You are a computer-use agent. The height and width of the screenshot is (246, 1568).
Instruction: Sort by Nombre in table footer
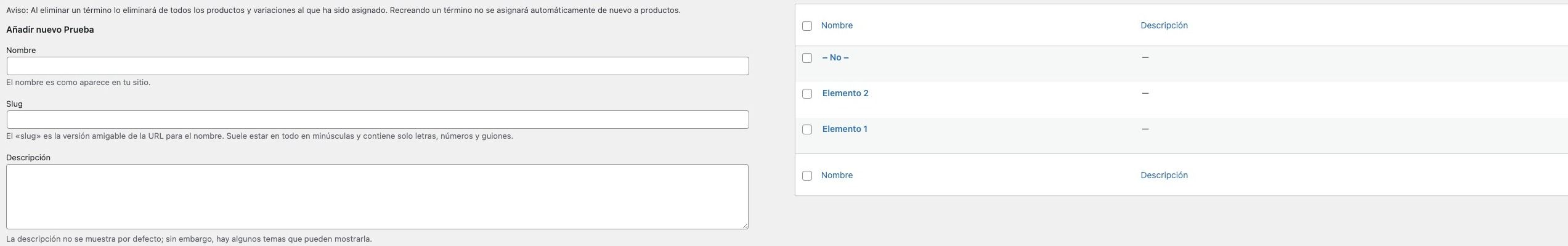pos(837,175)
